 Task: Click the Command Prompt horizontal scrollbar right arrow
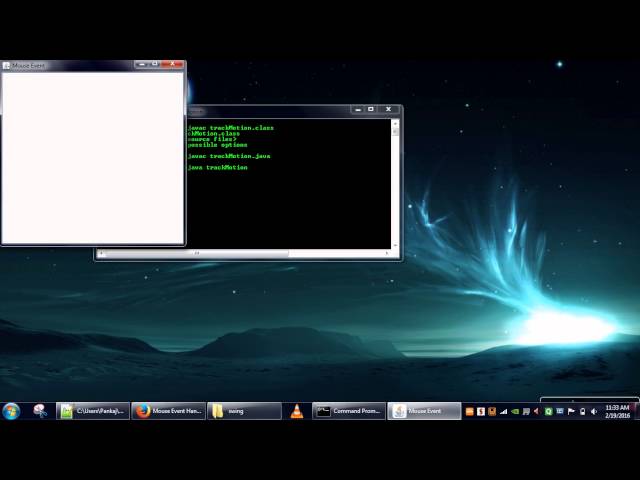click(387, 253)
